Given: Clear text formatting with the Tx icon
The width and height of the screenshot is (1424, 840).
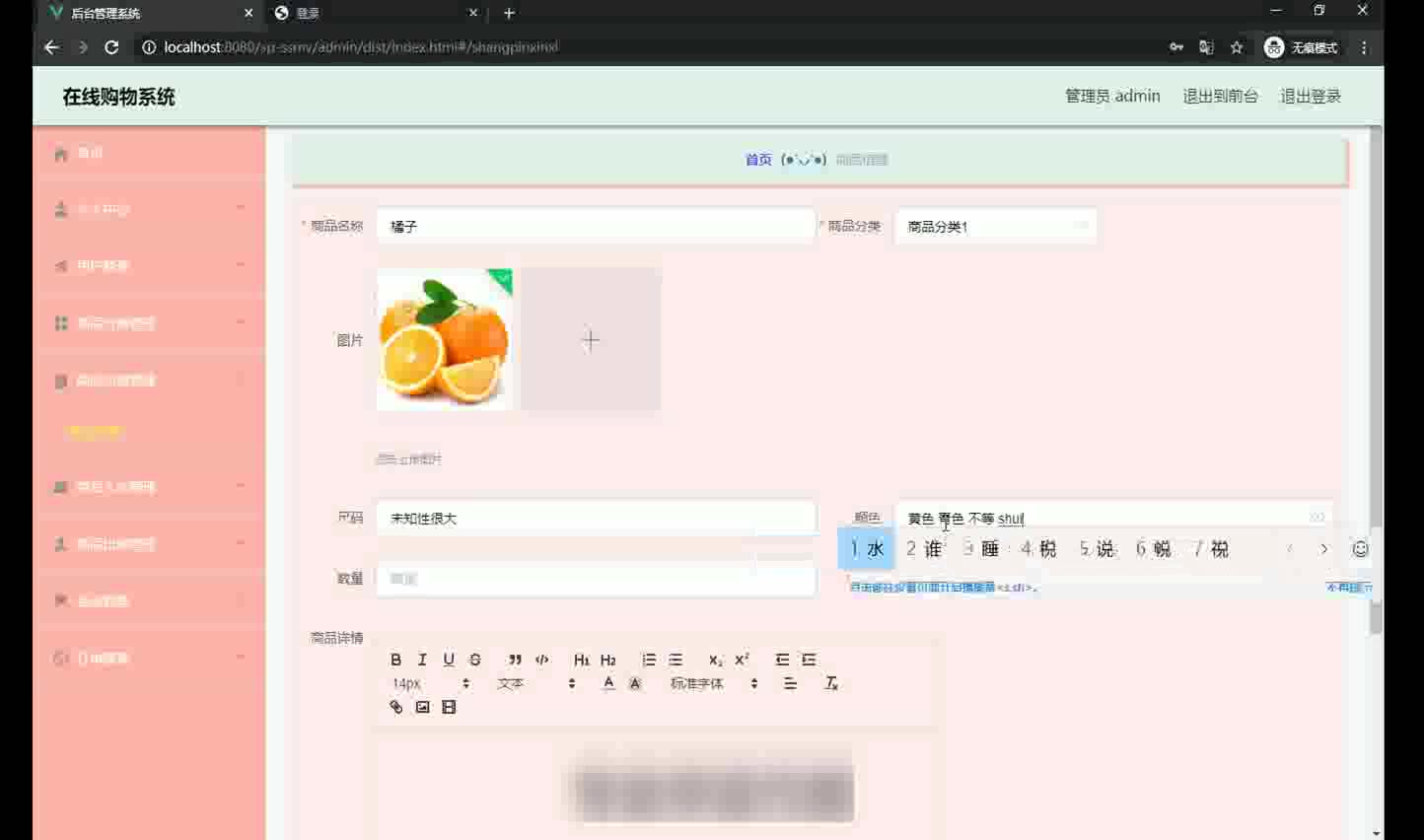Looking at the screenshot, I should pos(831,683).
